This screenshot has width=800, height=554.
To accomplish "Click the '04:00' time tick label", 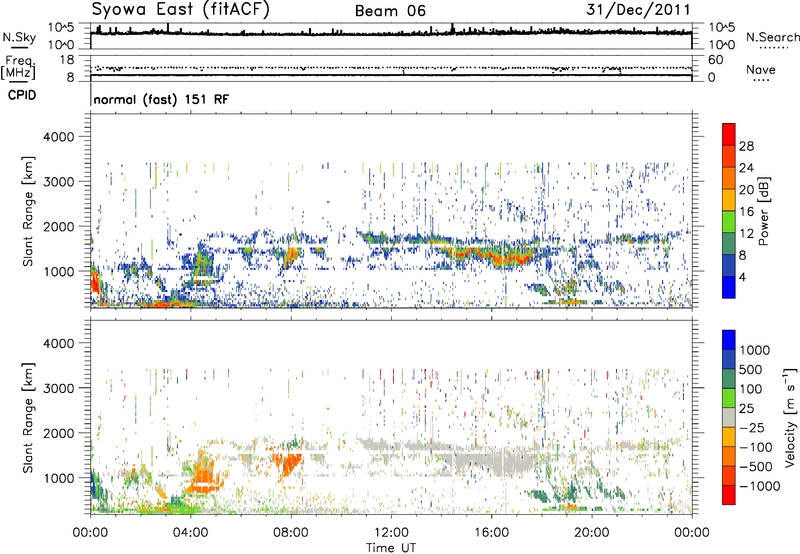I will tap(190, 533).
